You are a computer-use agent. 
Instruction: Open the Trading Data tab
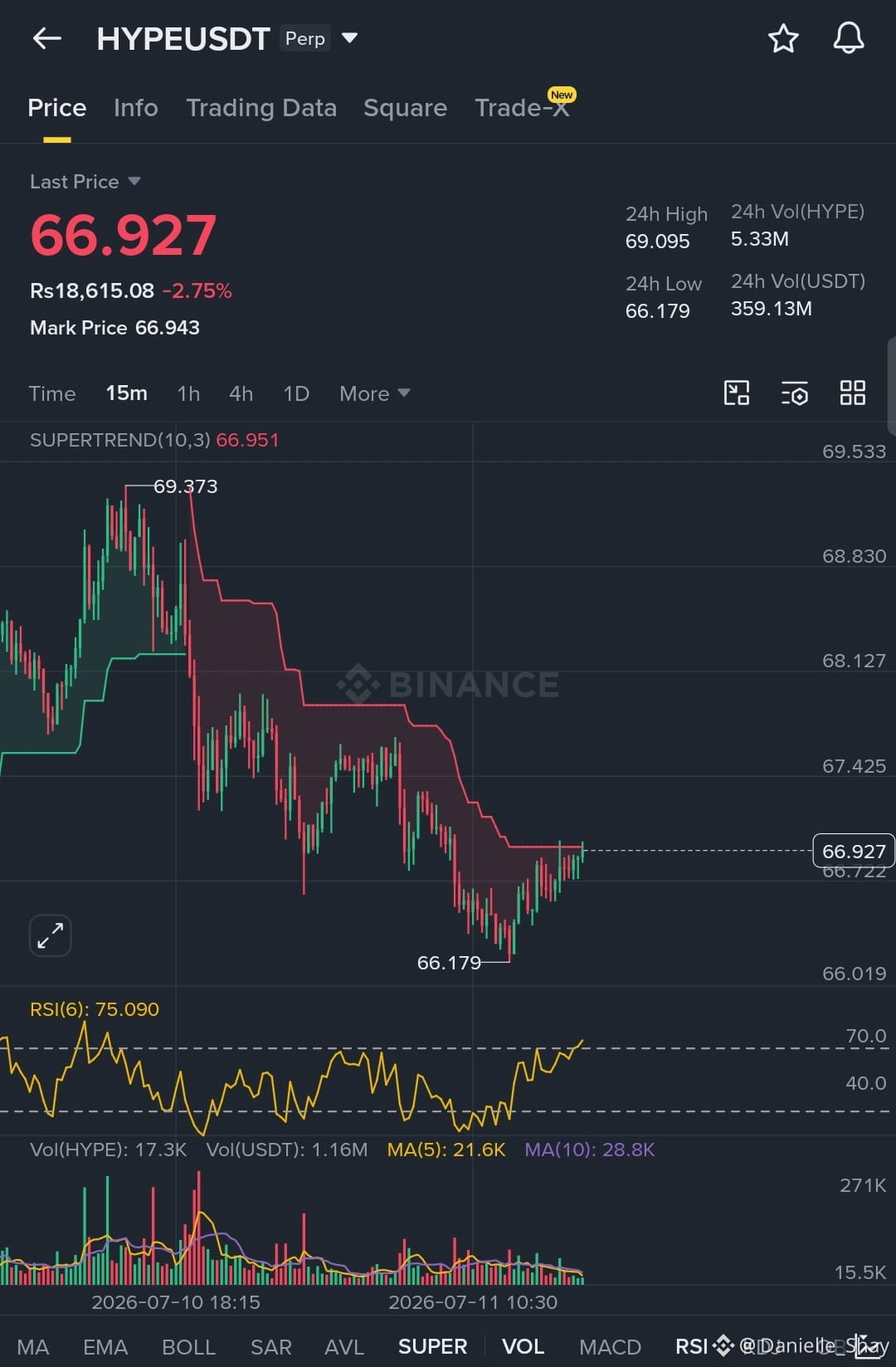coord(261,108)
